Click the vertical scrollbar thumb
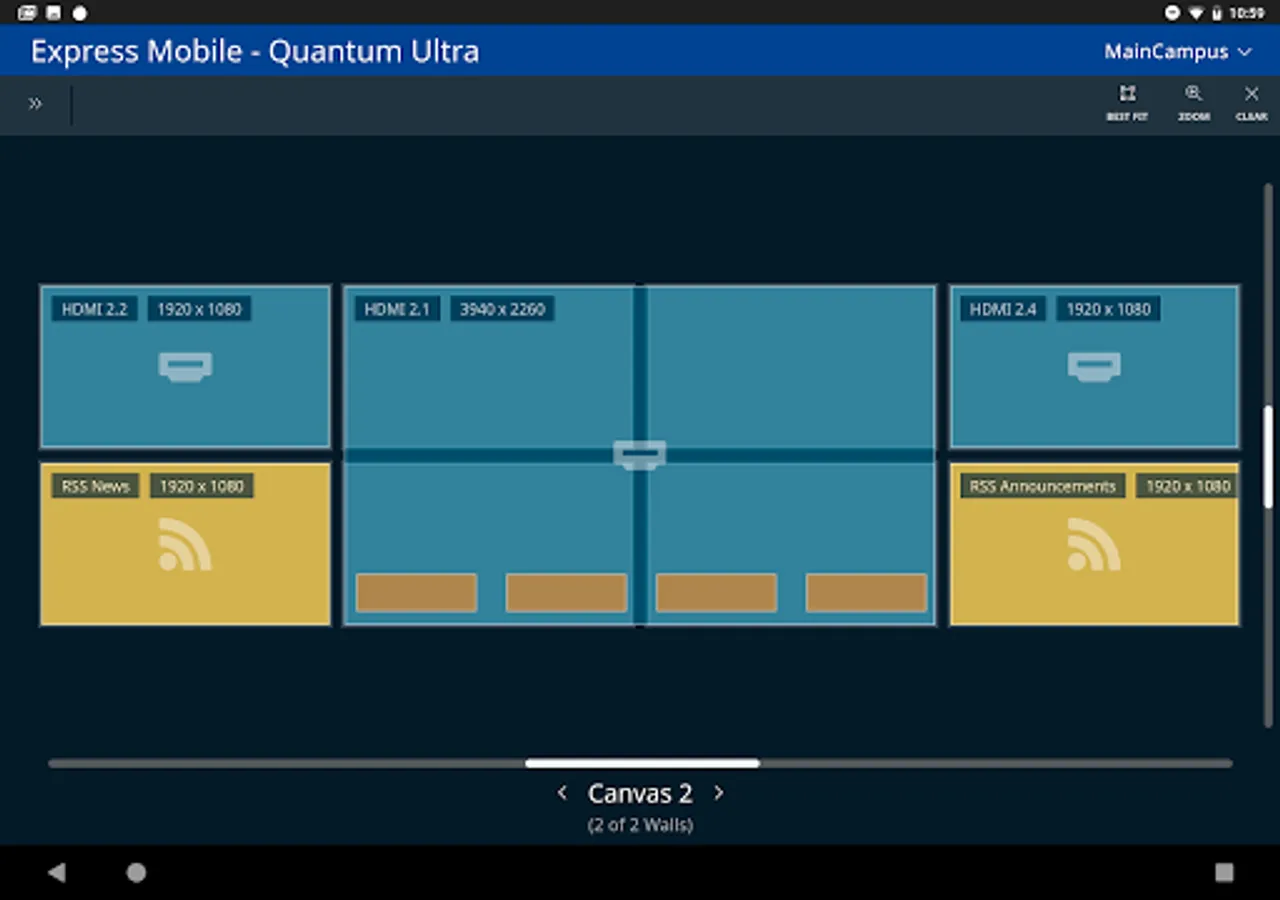This screenshot has height=900, width=1280. (1268, 457)
